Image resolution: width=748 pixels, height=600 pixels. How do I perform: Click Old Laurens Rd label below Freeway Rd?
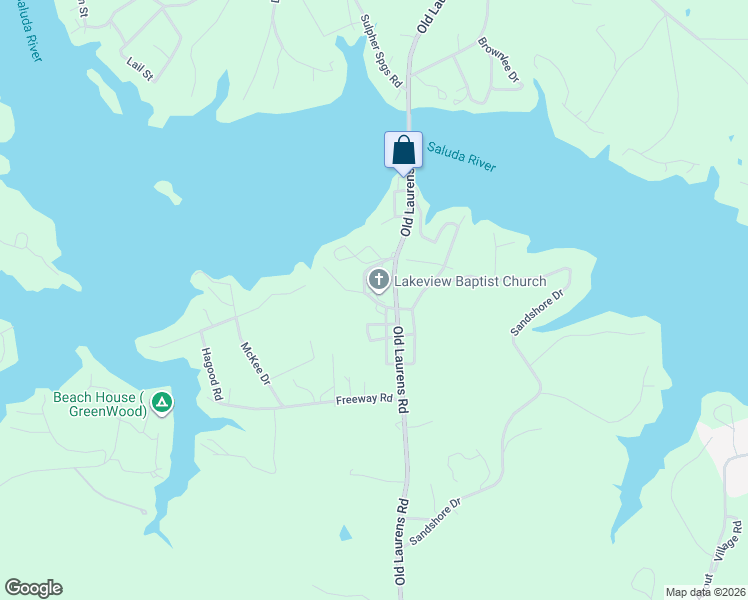click(400, 542)
